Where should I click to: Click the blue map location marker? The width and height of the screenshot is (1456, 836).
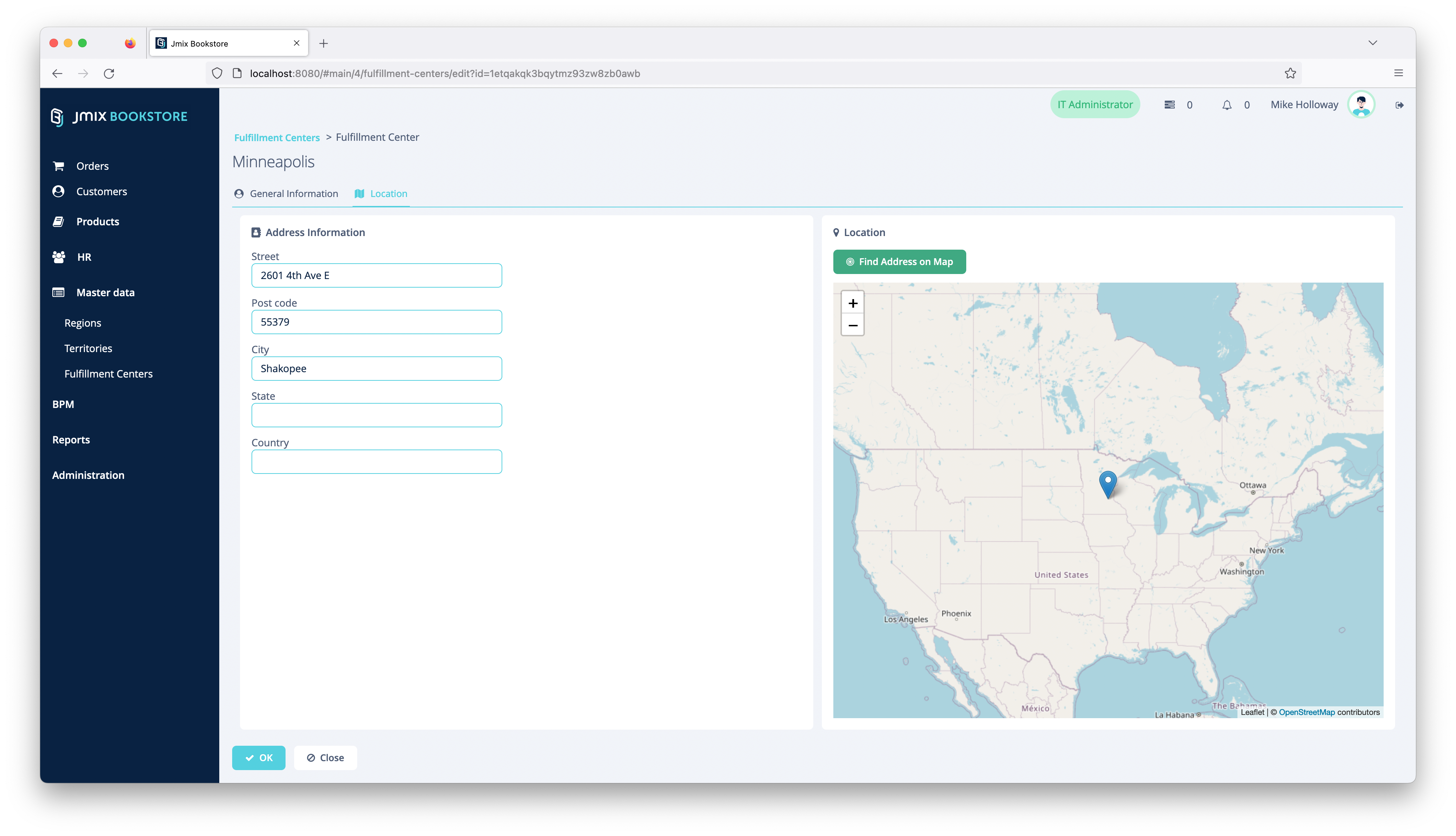1107,483
